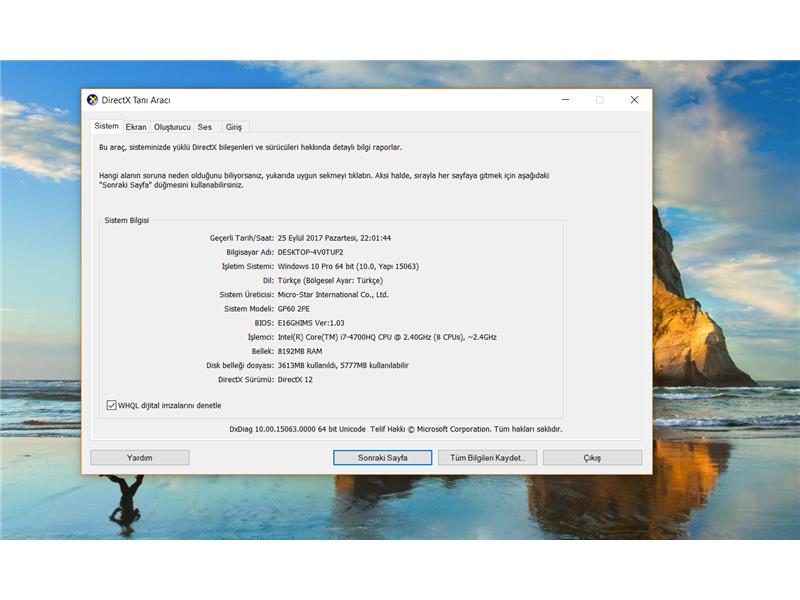Image resolution: width=800 pixels, height=600 pixels.
Task: Click Micro-Star International Co., Ltd. text
Action: pyautogui.click(x=333, y=295)
